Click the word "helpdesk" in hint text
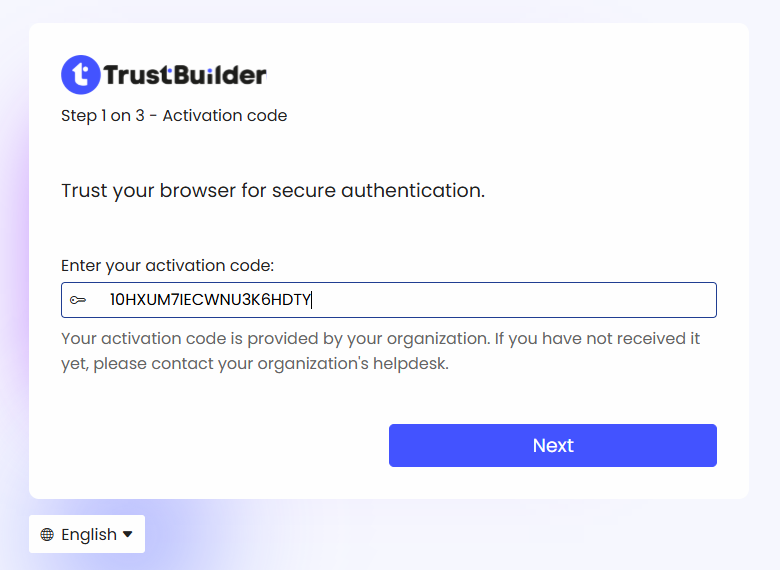Screen dimensions: 780x570 [x=412, y=363]
